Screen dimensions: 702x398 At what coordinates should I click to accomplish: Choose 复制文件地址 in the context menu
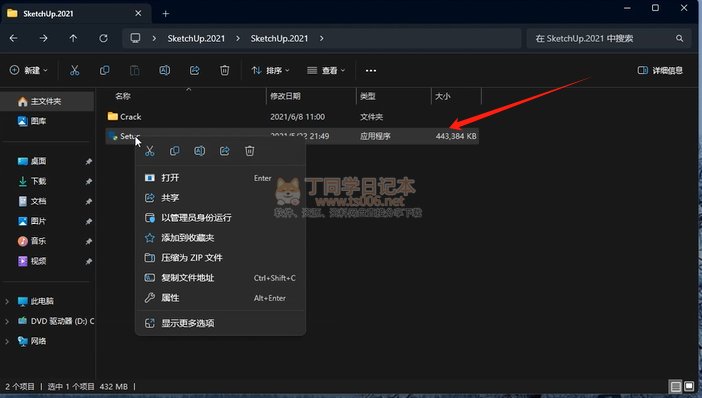220,278
